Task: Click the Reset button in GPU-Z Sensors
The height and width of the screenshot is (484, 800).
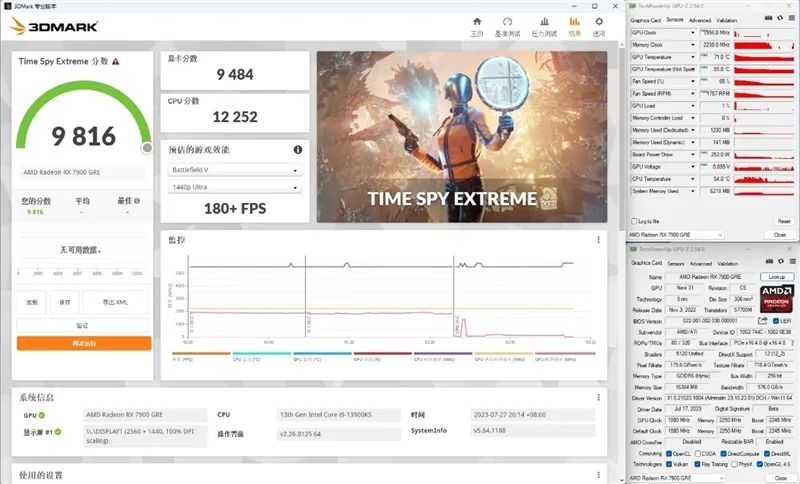Action: (x=784, y=221)
